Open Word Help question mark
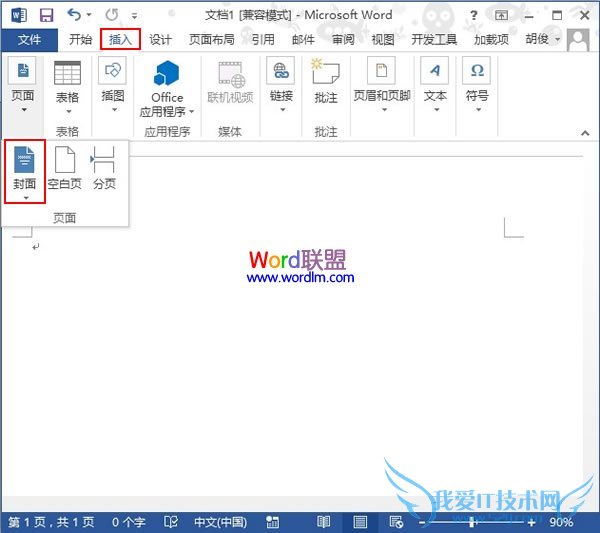The width and height of the screenshot is (600, 533). coord(474,16)
